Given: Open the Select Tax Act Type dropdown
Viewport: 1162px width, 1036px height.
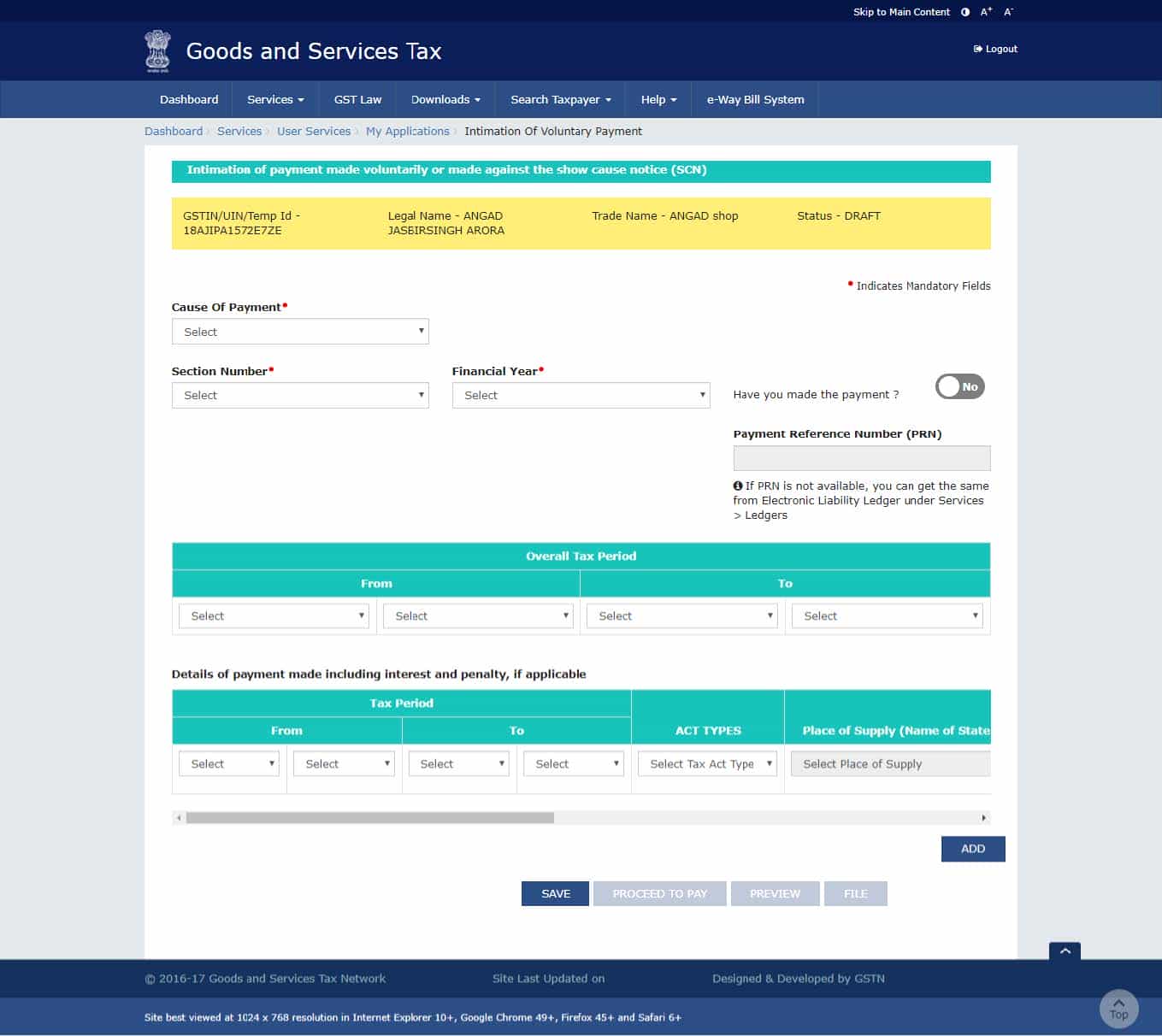Looking at the screenshot, I should [707, 763].
